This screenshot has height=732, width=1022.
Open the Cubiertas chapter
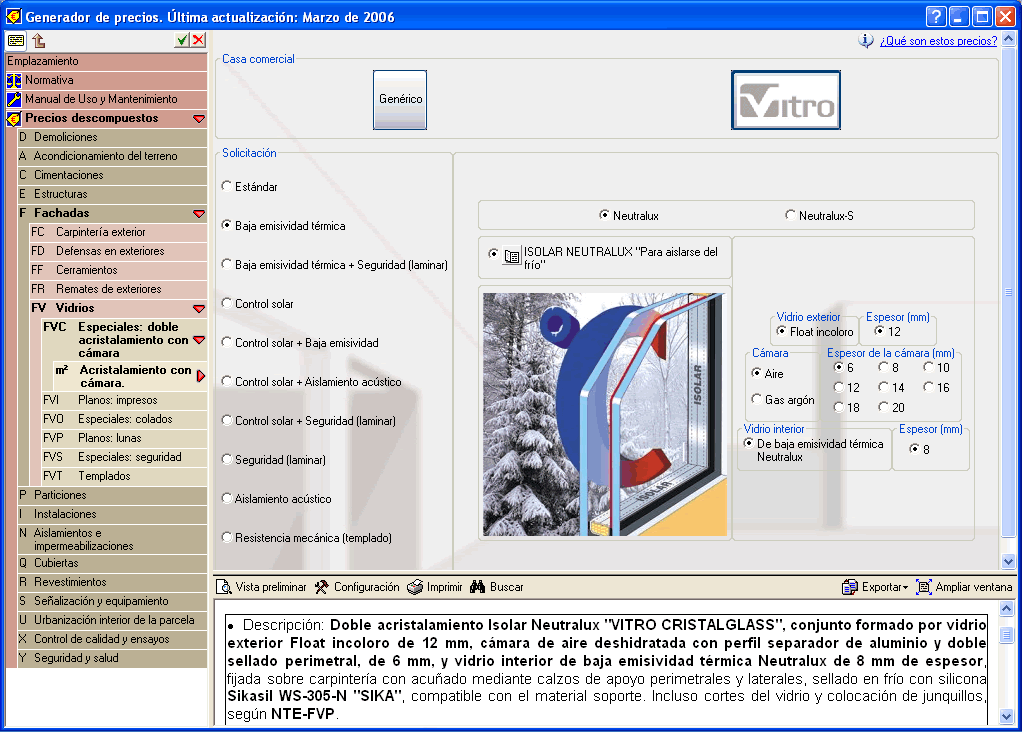click(x=112, y=563)
